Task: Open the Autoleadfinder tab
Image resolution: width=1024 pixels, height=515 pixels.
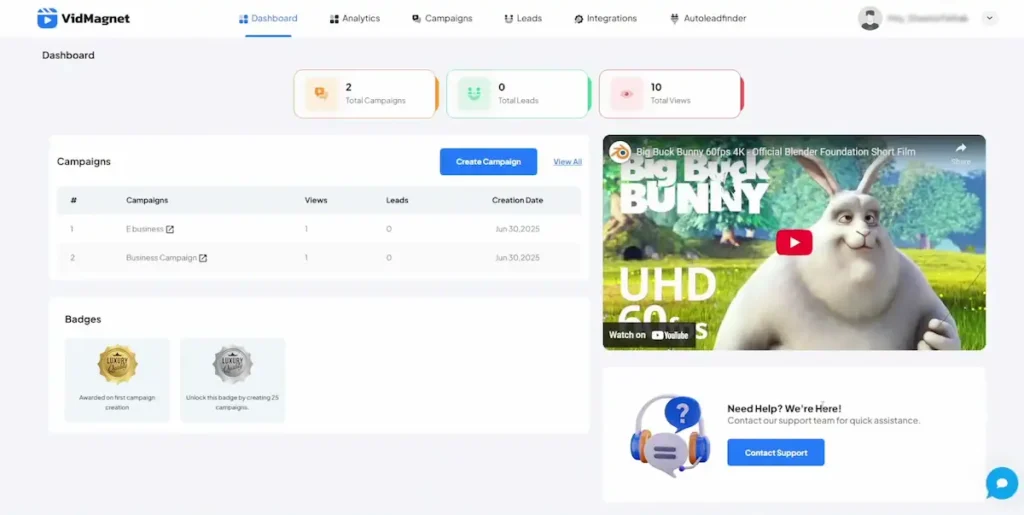Action: coord(709,18)
